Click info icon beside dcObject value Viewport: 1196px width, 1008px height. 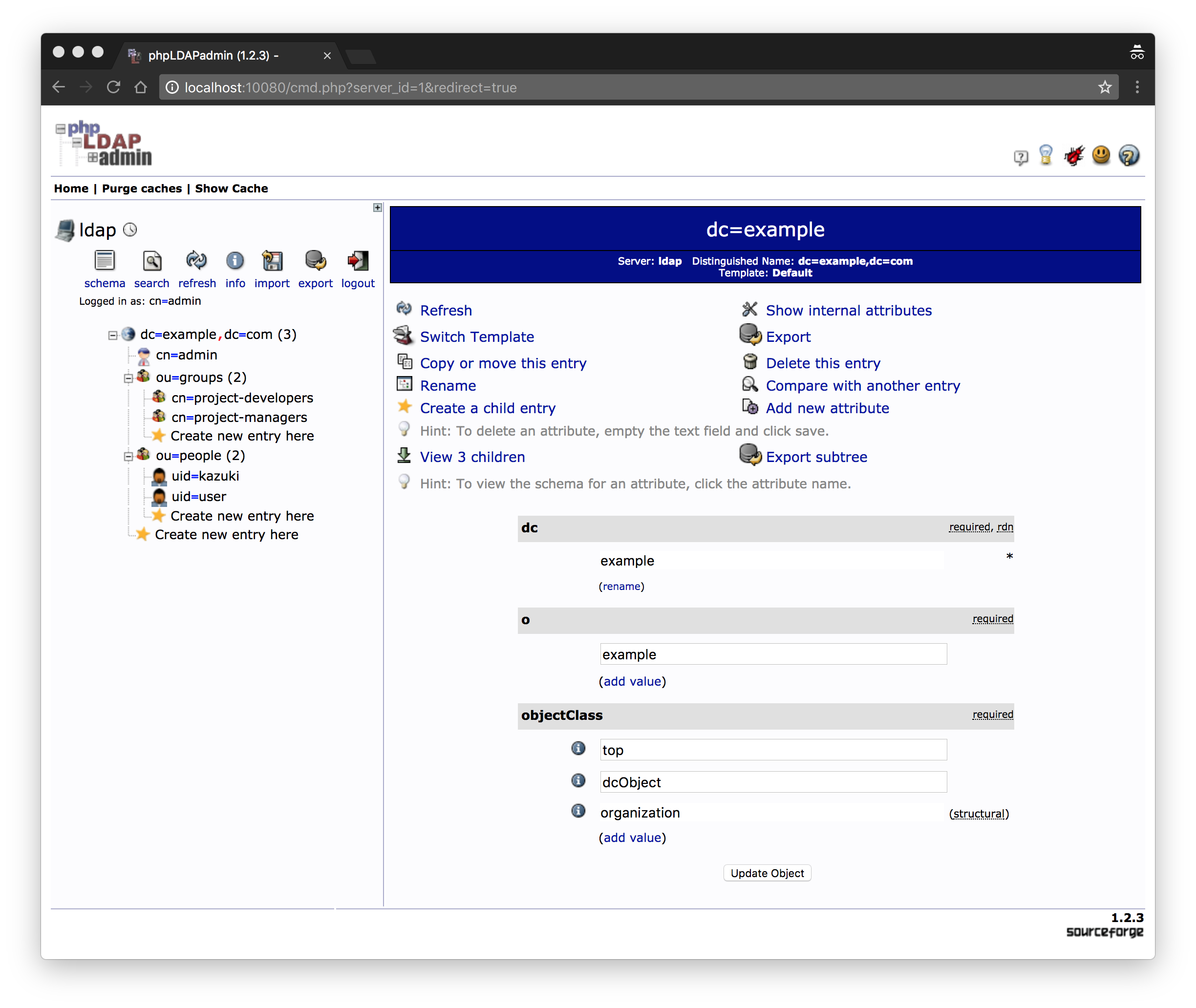pos(578,780)
